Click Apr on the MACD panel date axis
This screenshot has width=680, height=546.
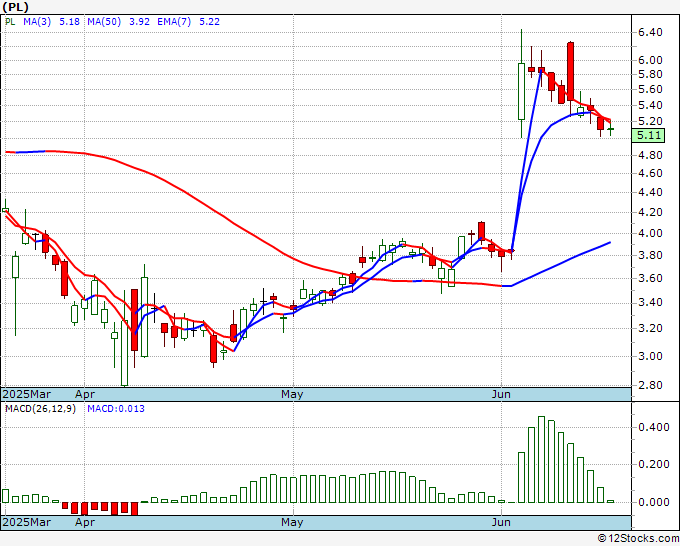(x=85, y=522)
